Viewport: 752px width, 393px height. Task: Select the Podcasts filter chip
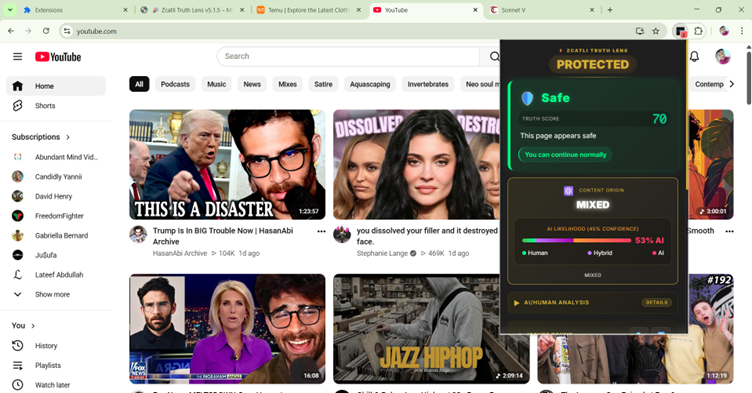175,84
